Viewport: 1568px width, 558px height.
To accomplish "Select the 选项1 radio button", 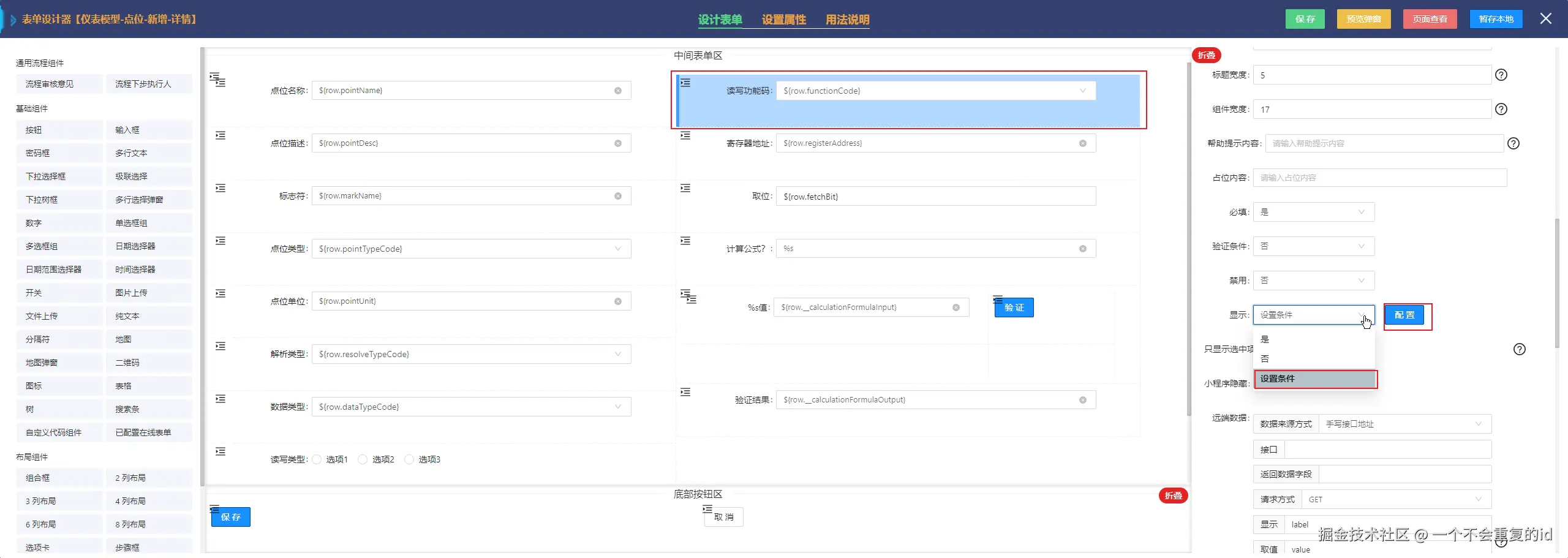I will 317,459.
